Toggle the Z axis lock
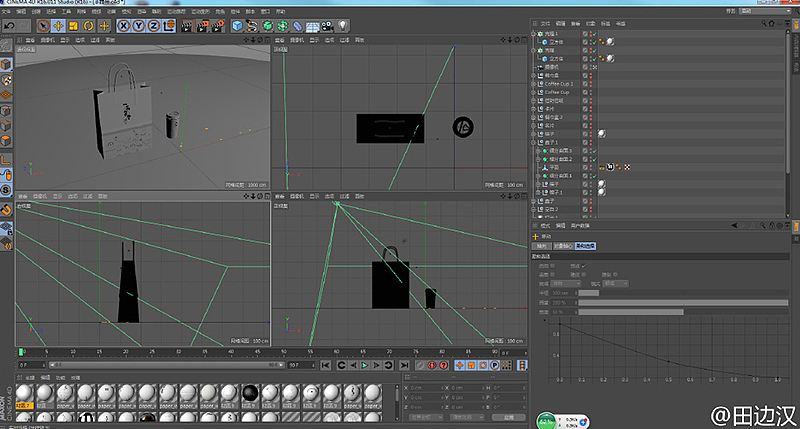This screenshot has height=429, width=800. tap(154, 26)
